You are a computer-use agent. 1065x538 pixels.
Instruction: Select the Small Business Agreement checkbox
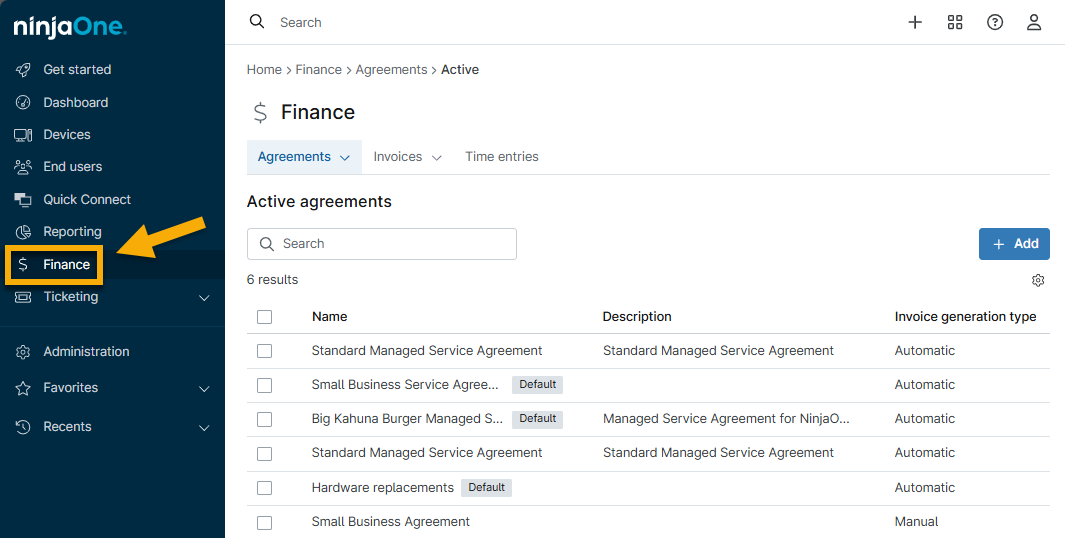pos(264,522)
